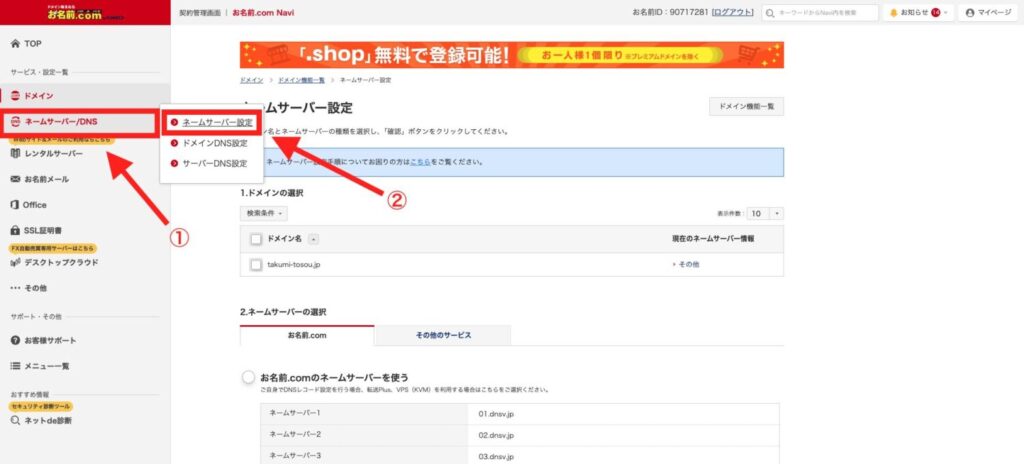Click the takumi-tosou.jp domain name
This screenshot has width=1024, height=464.
294,265
